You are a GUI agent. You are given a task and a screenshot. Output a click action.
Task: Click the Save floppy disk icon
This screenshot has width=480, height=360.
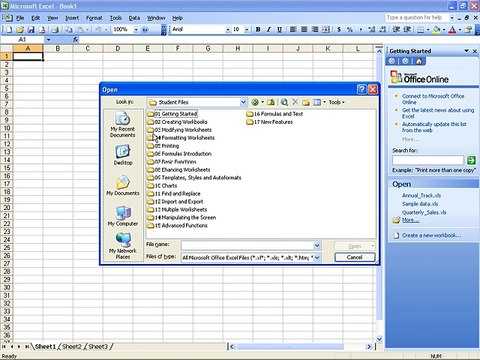tap(31, 30)
